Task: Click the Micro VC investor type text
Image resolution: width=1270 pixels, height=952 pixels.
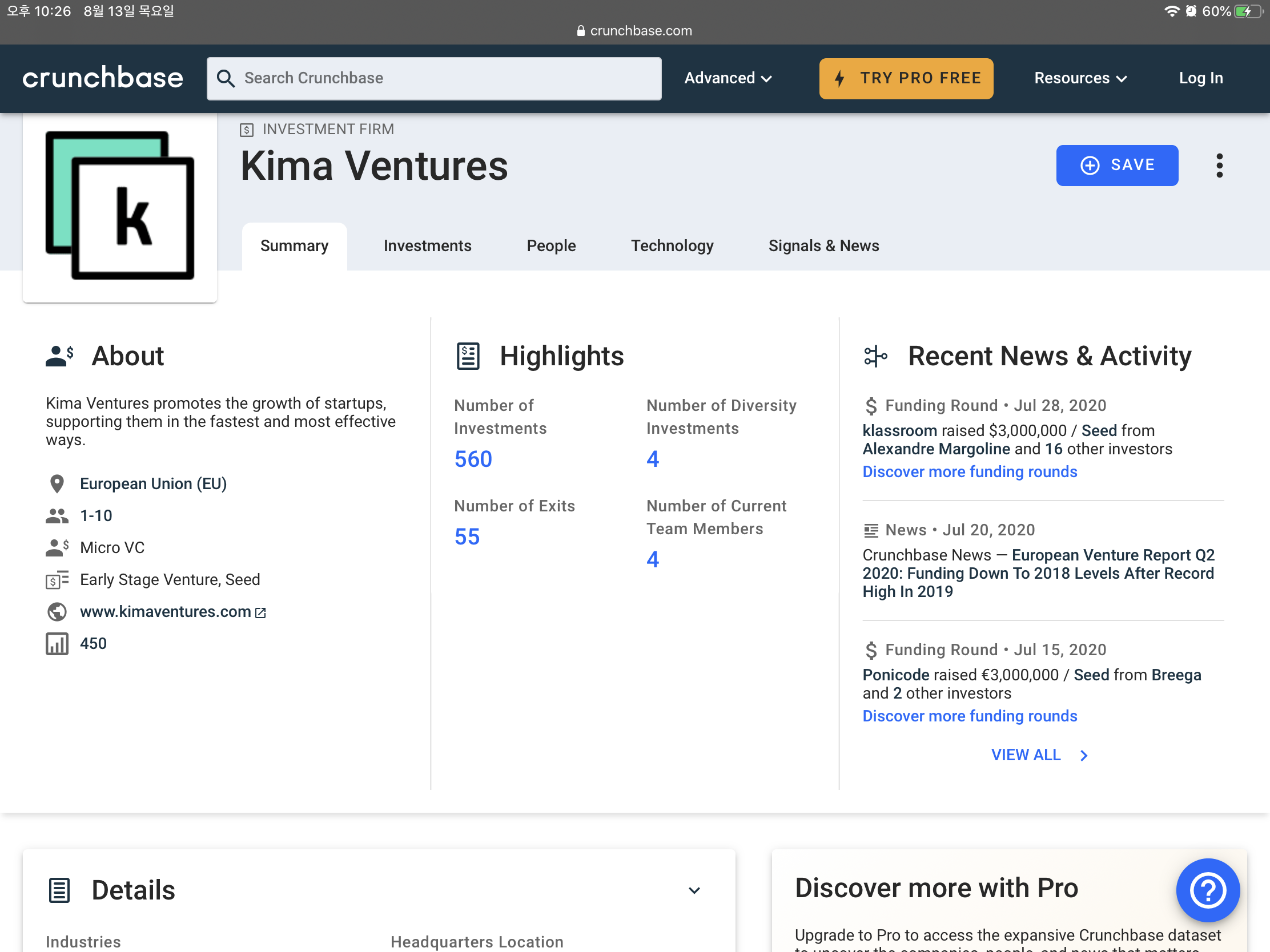Action: [x=112, y=548]
